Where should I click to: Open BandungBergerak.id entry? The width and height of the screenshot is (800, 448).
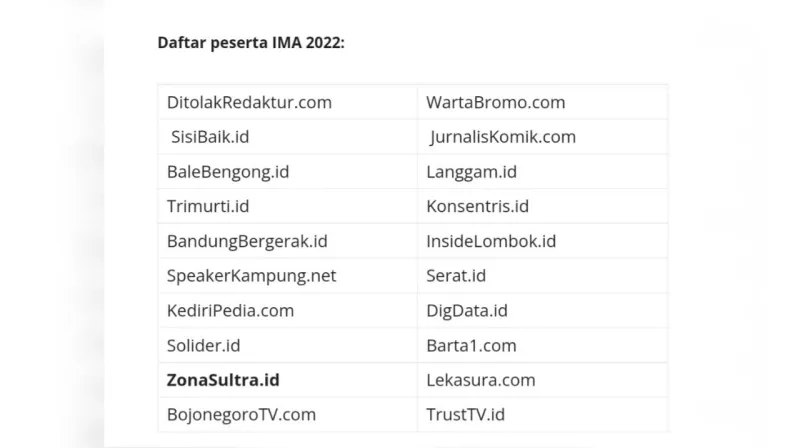coord(247,241)
